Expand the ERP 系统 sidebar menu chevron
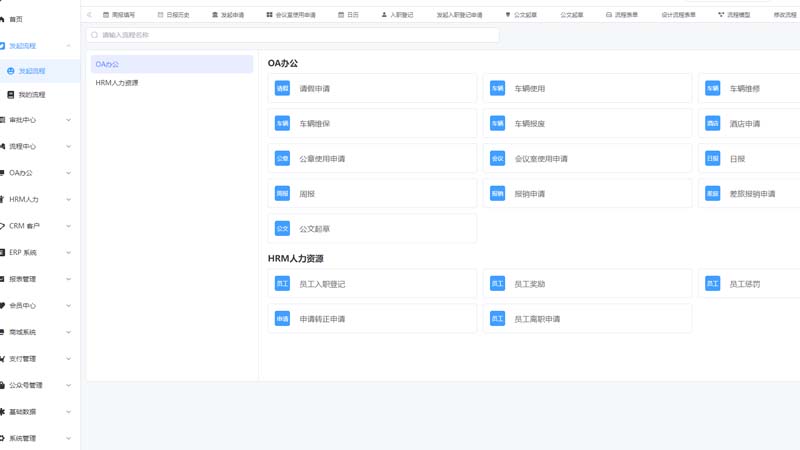 (68, 253)
